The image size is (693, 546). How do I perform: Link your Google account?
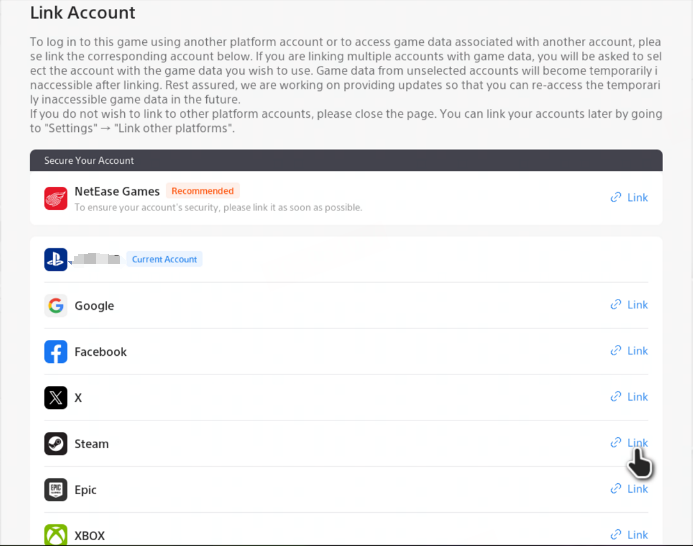[x=629, y=305]
